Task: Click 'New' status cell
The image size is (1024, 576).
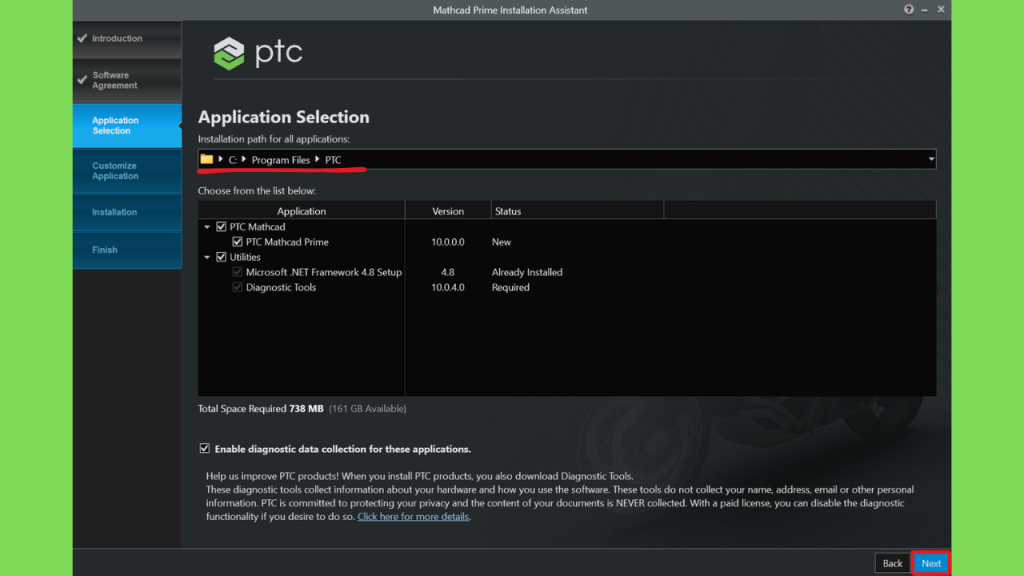Action: click(x=502, y=242)
